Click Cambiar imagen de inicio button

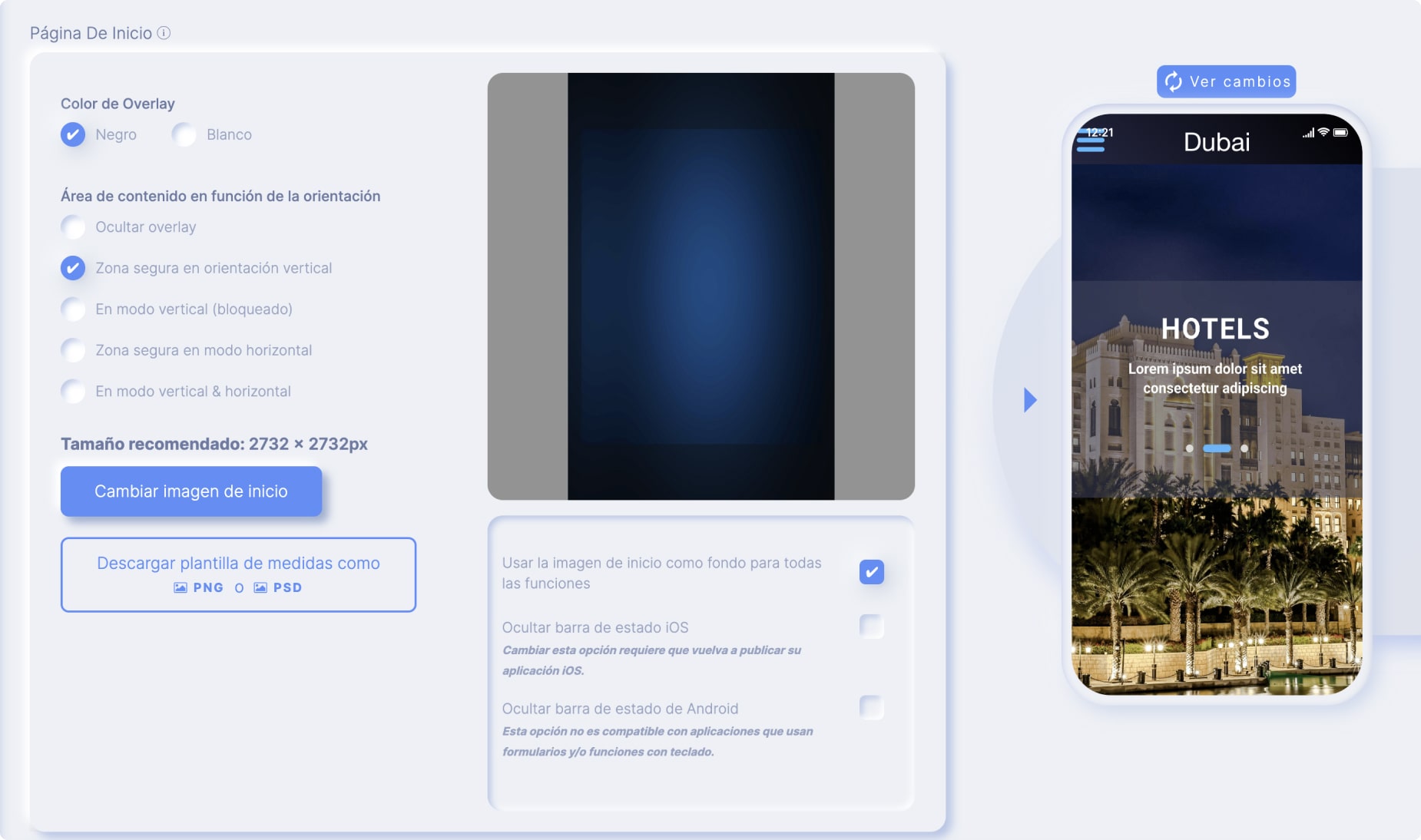[191, 491]
